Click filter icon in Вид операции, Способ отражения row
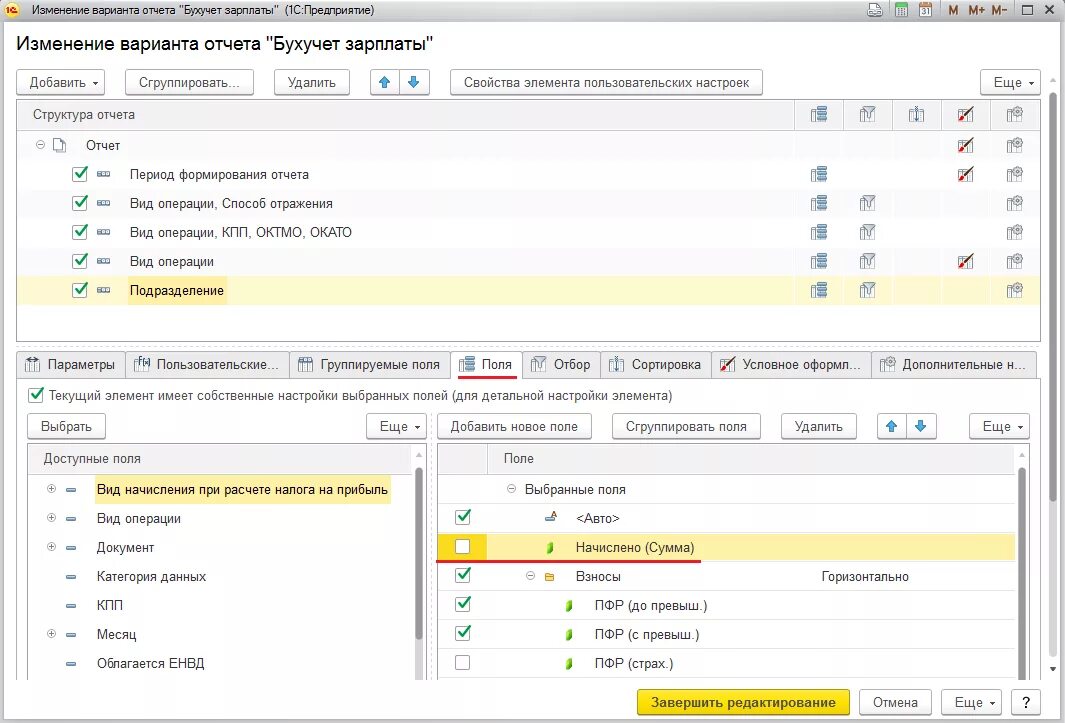The image size is (1065, 723). pos(867,203)
